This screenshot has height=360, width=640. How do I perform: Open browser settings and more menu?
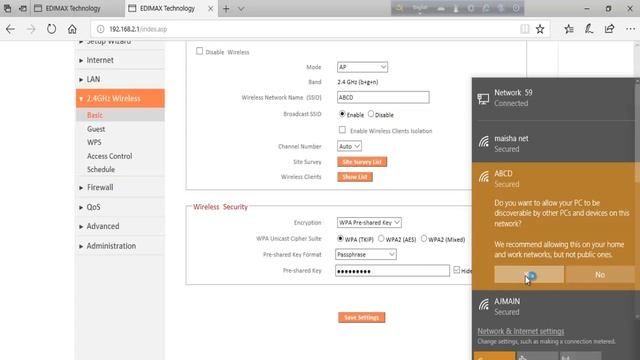(630, 29)
